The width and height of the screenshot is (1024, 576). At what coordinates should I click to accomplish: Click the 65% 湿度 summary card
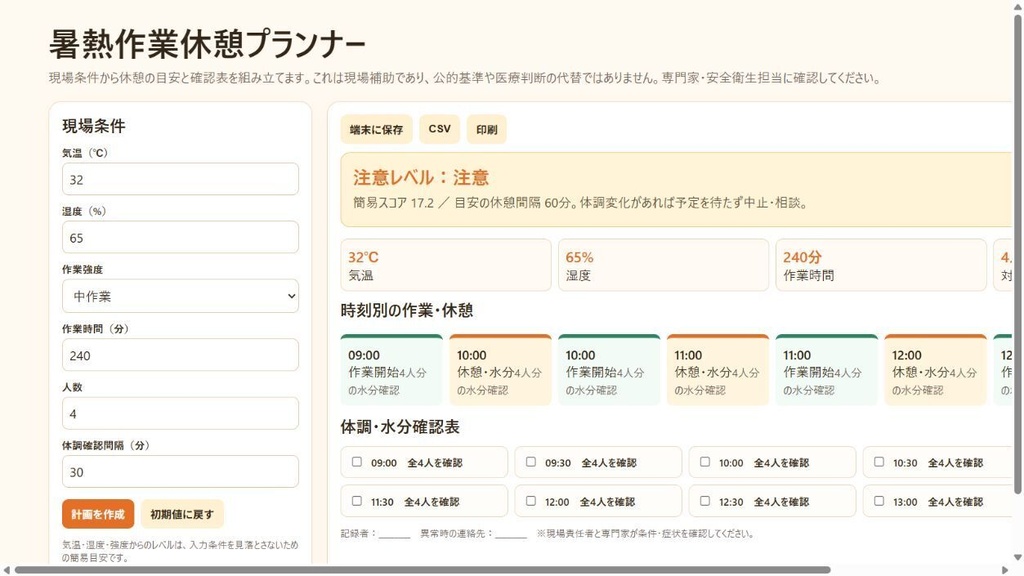coord(664,265)
